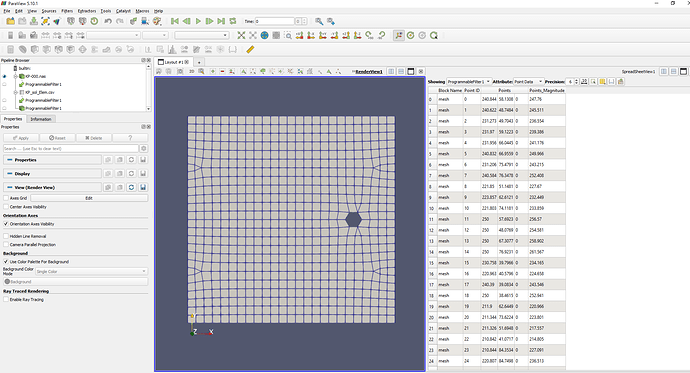Close RenderView1 with its X button
The image size is (690, 373).
click(421, 71)
